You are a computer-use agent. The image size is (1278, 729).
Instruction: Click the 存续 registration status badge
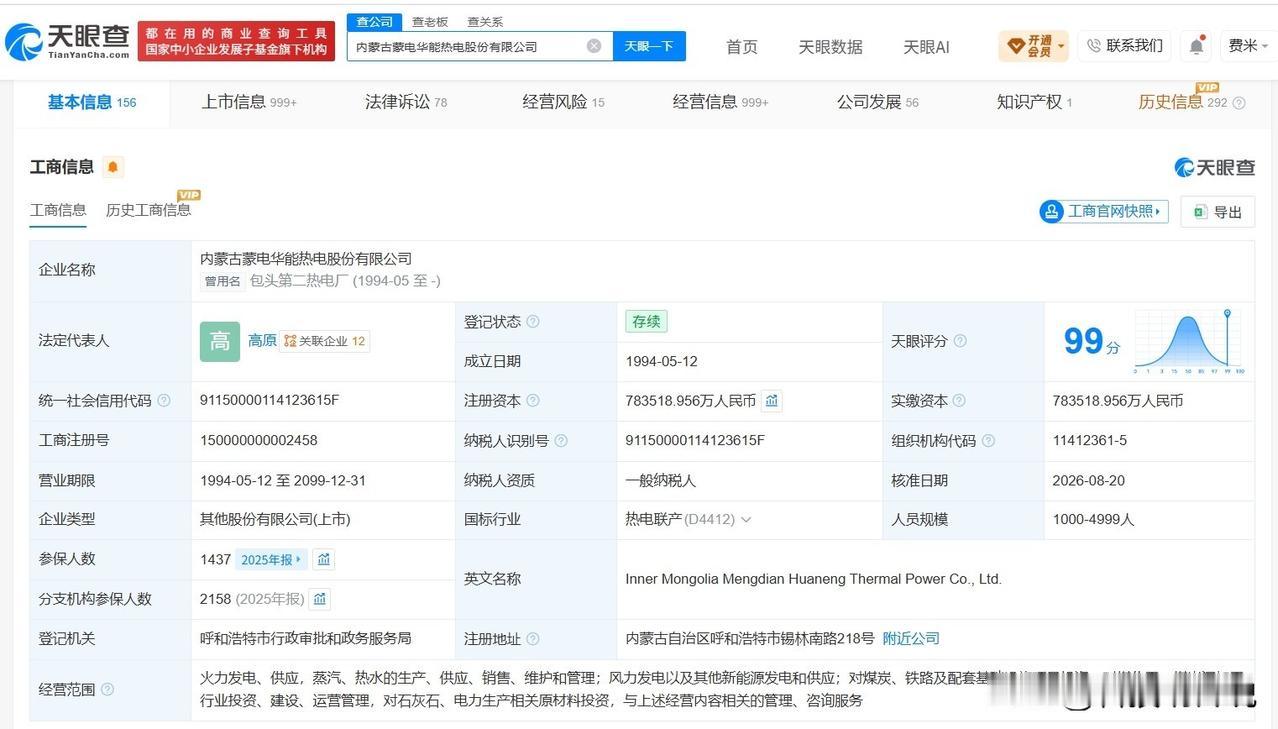(646, 322)
